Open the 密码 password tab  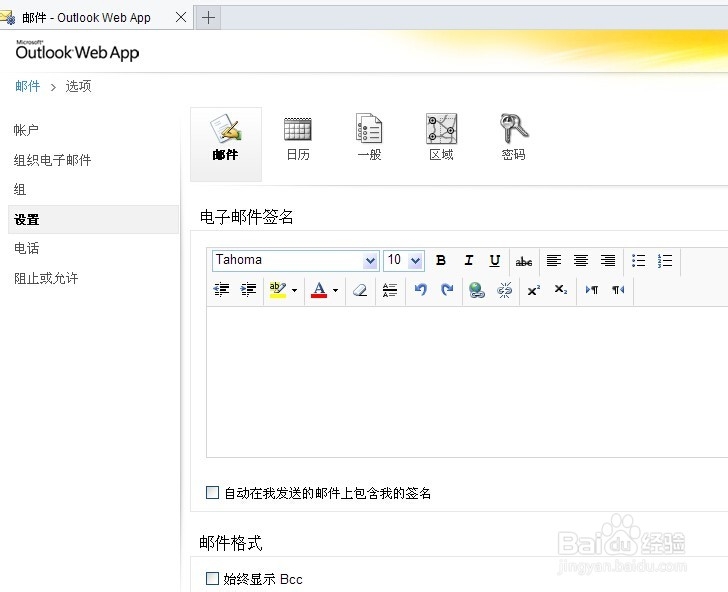point(513,138)
